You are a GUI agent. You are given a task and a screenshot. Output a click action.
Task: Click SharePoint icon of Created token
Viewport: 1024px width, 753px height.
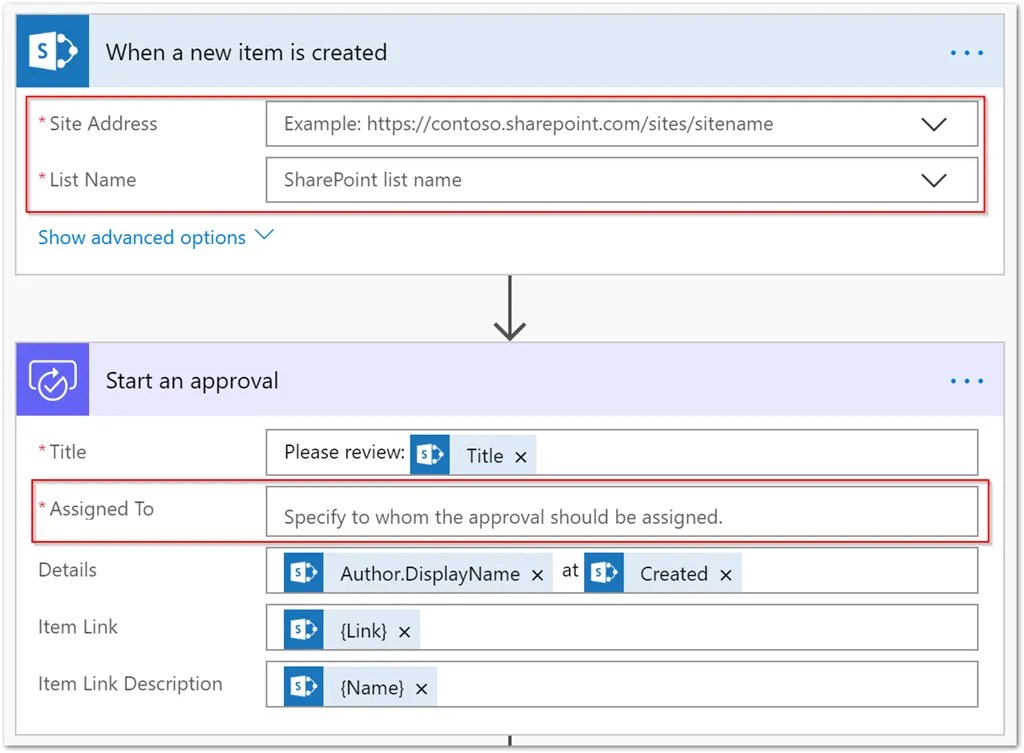(x=604, y=573)
